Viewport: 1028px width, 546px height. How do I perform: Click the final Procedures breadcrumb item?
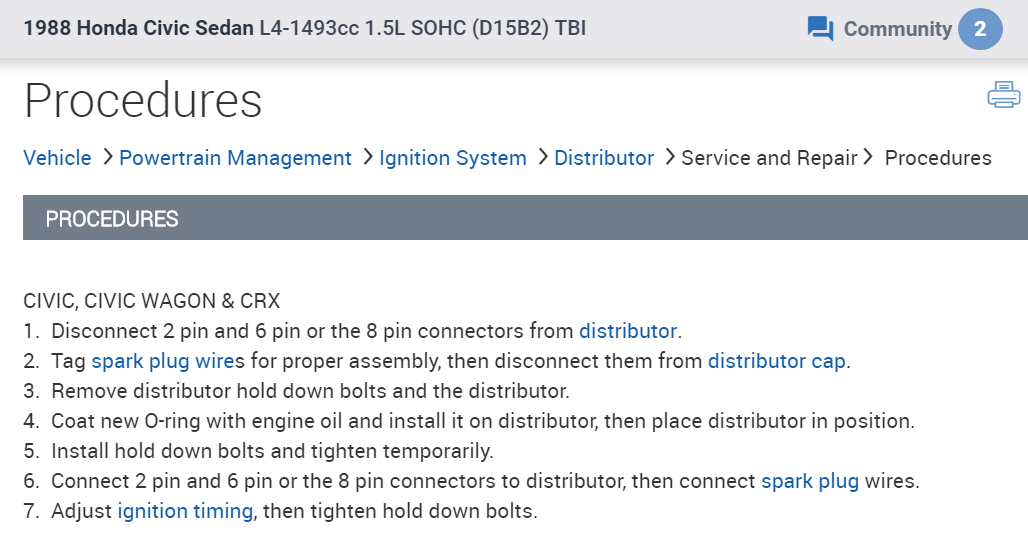(938, 158)
